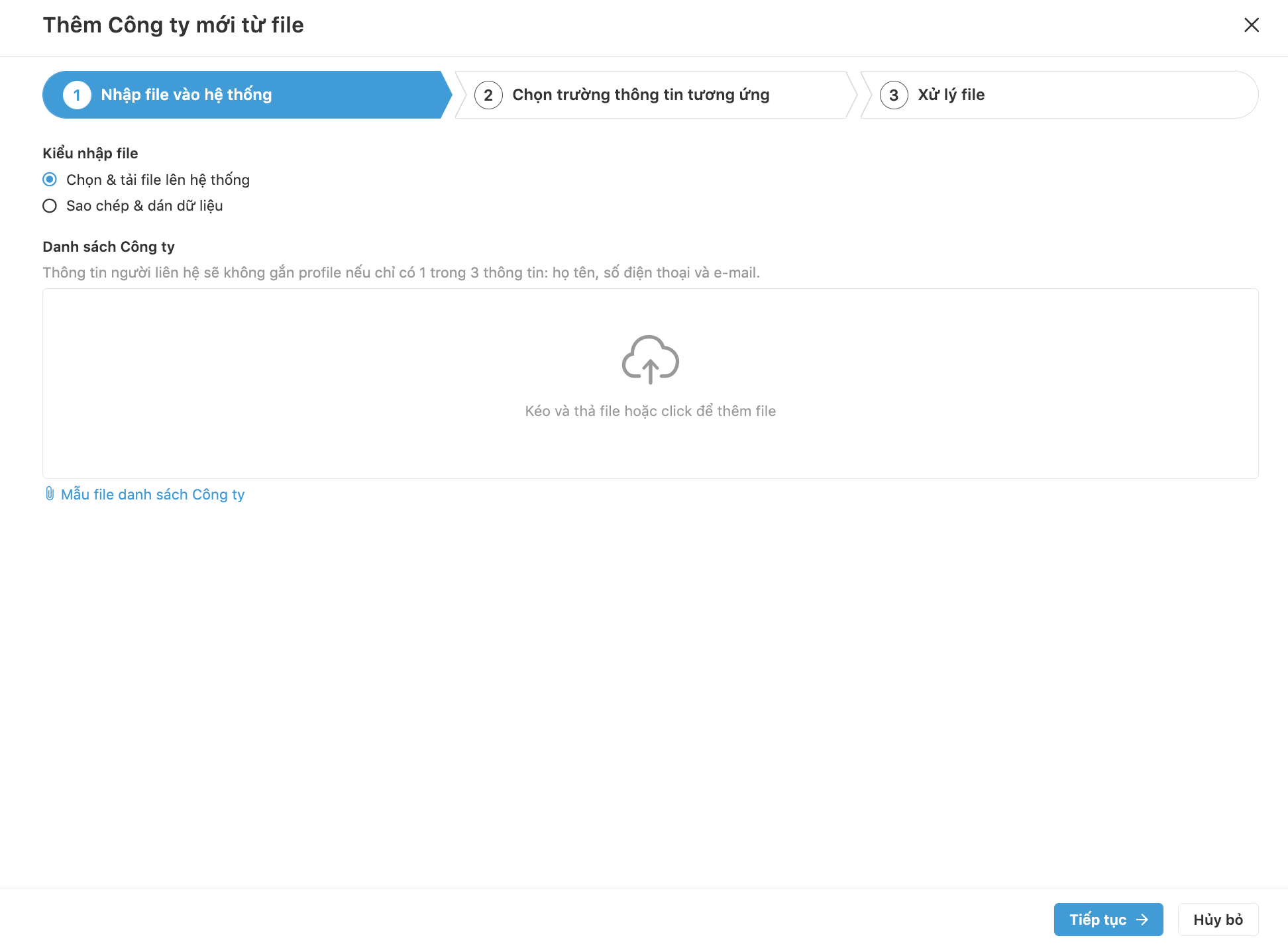Select the 'Chọn & tải file lên hệ thống' radio
Viewport: 1288px width, 946px height.
tap(50, 180)
